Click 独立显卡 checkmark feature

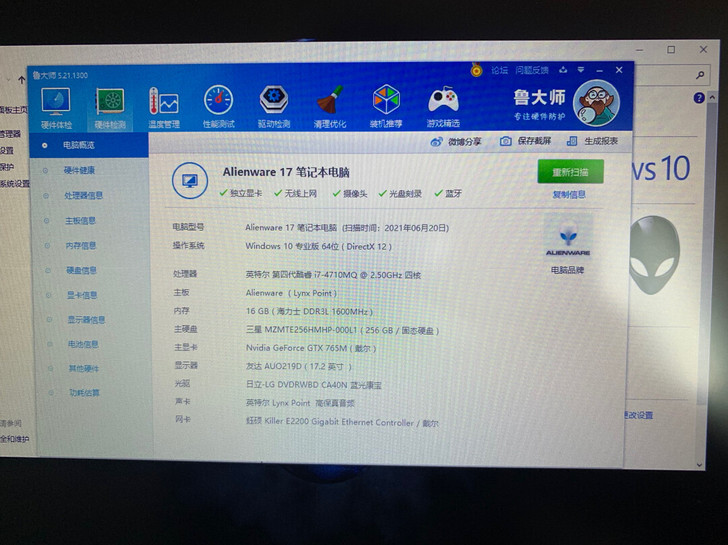(240, 193)
